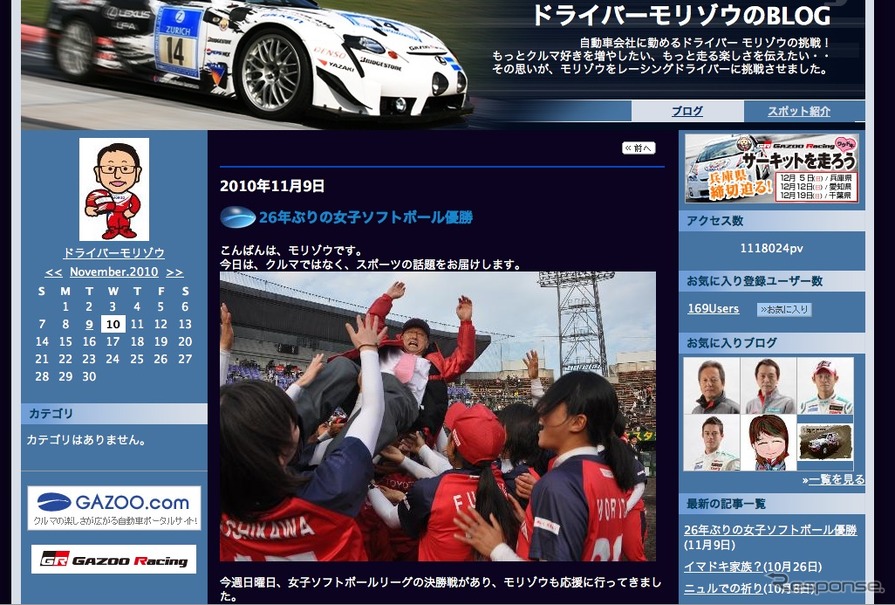
Task: Open the young driver's blog portrait in bottom row
Action: click(712, 442)
